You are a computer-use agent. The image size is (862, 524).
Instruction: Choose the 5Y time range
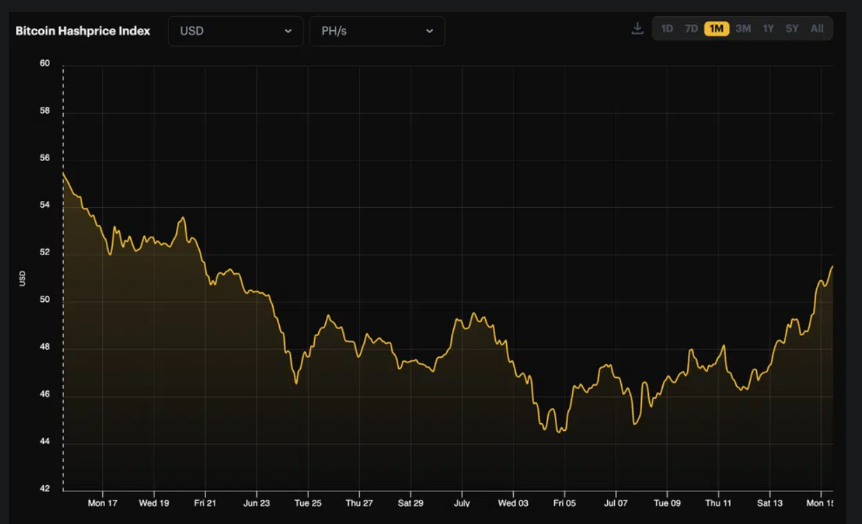pos(792,29)
